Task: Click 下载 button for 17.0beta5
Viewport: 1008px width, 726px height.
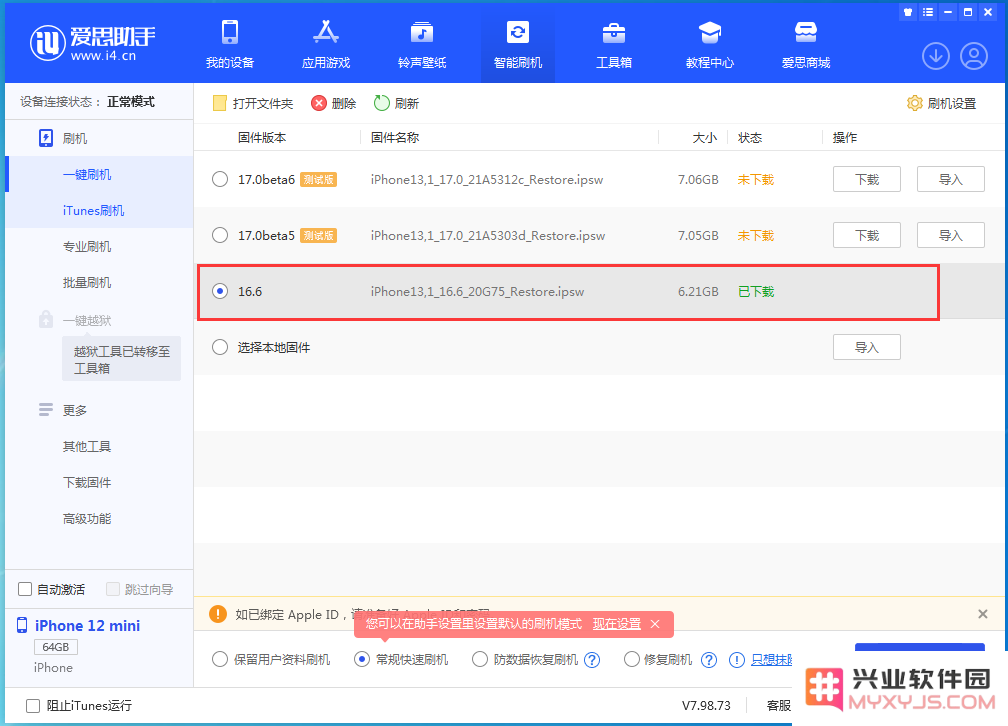Action: point(867,235)
